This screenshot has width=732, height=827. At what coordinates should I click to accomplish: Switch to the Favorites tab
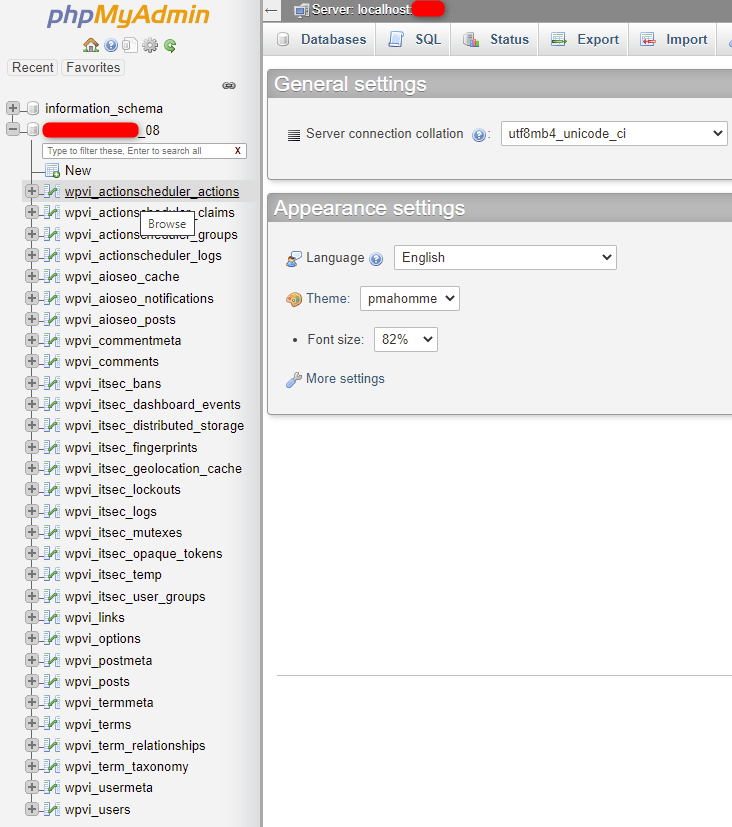(x=93, y=68)
